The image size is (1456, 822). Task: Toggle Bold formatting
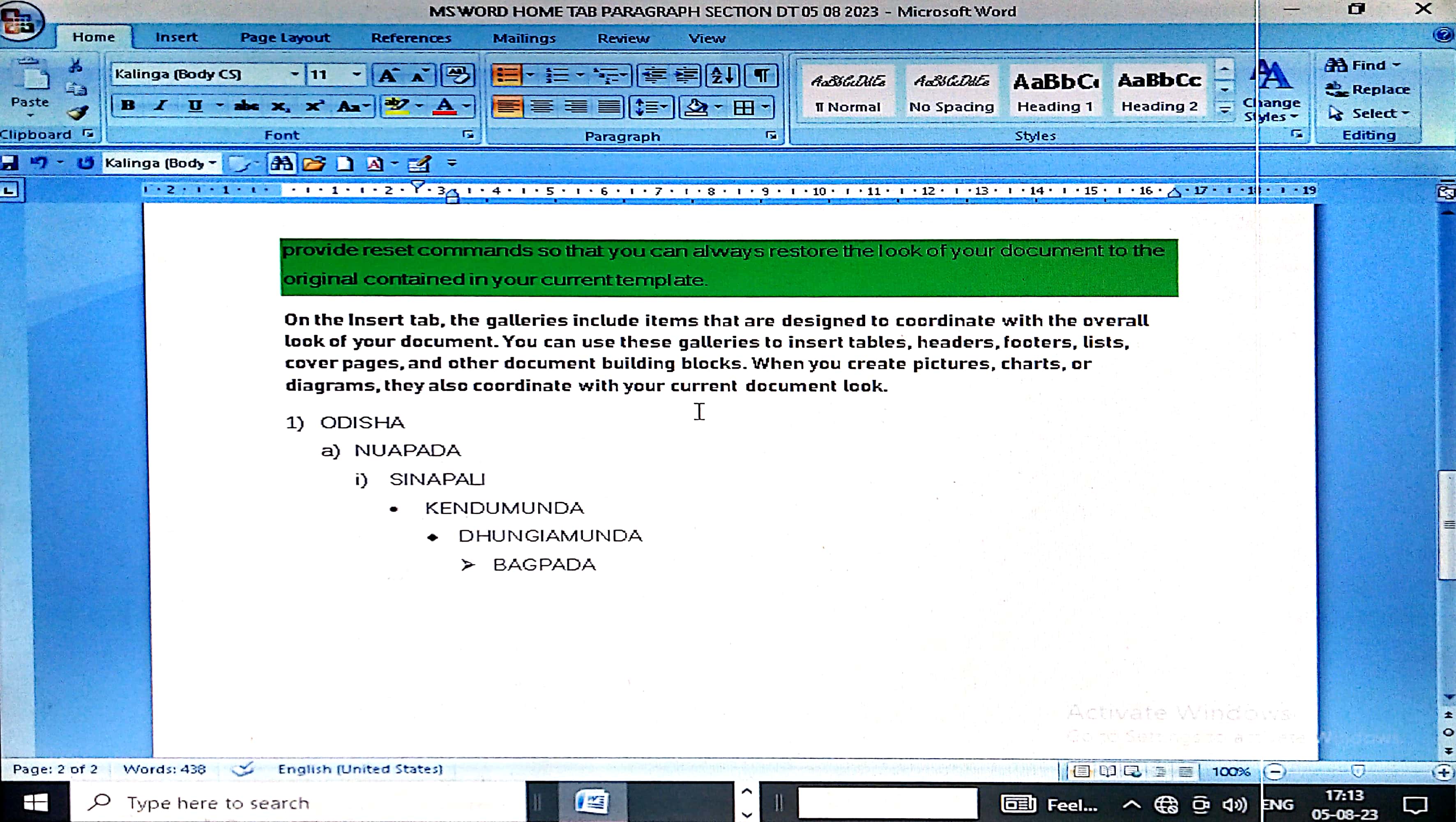coord(128,106)
